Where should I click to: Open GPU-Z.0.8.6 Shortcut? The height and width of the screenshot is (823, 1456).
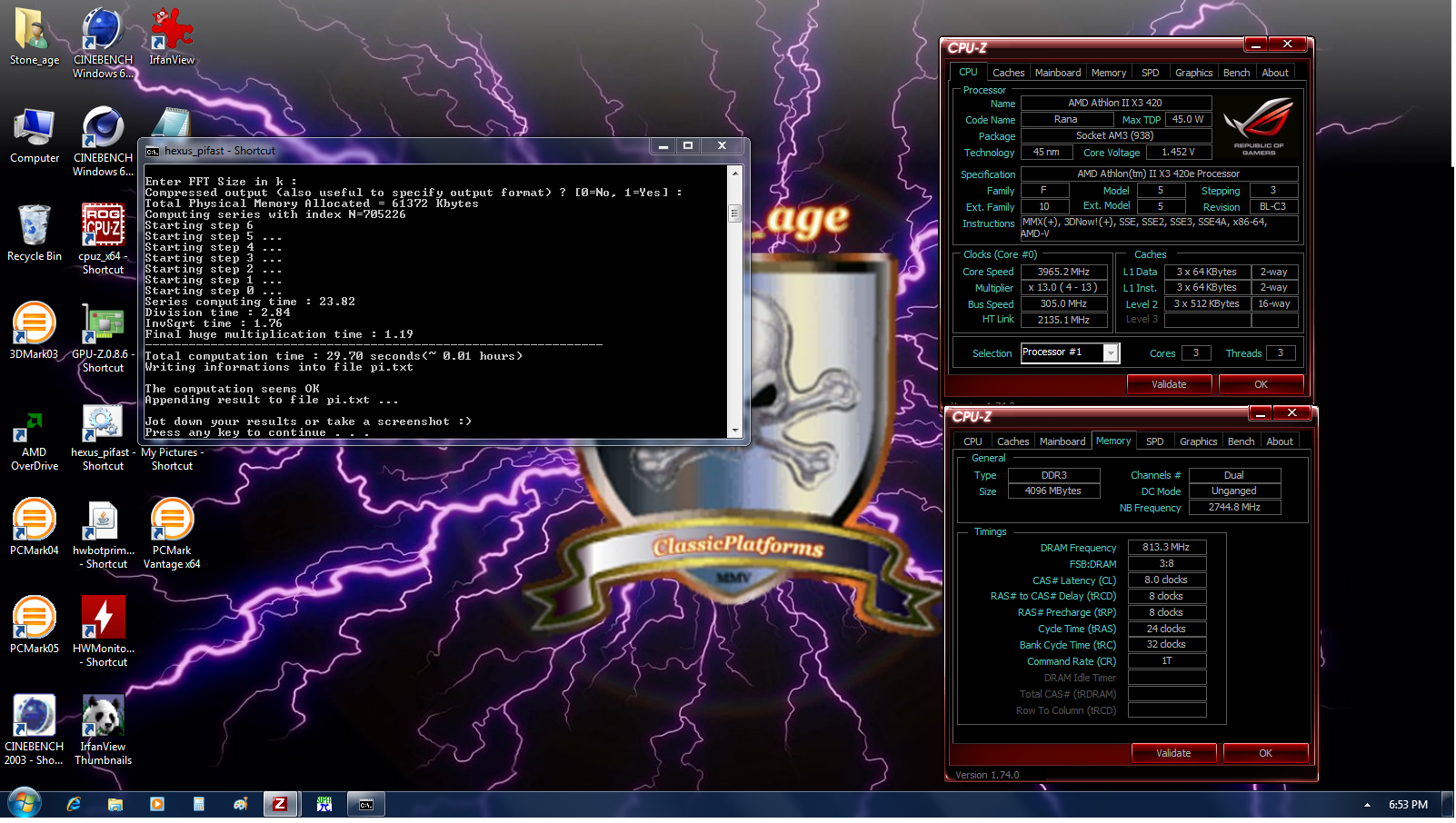(x=103, y=337)
